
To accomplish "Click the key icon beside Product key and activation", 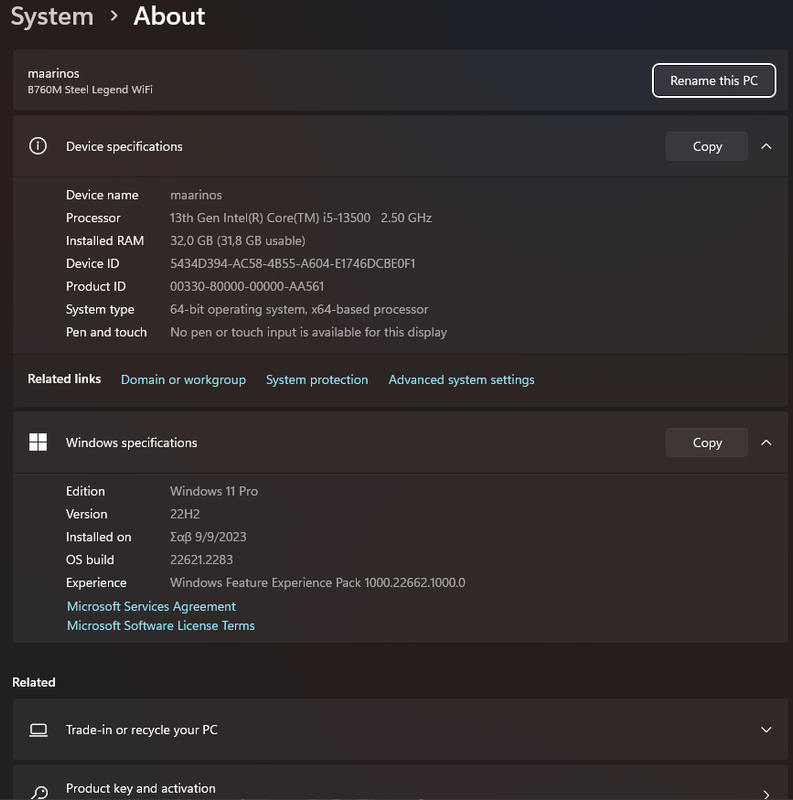I will pos(39,792).
